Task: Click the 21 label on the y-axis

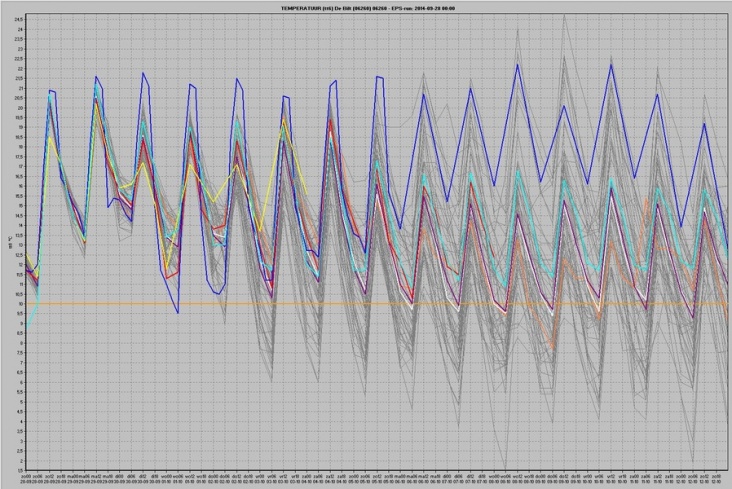Action: coord(18,87)
